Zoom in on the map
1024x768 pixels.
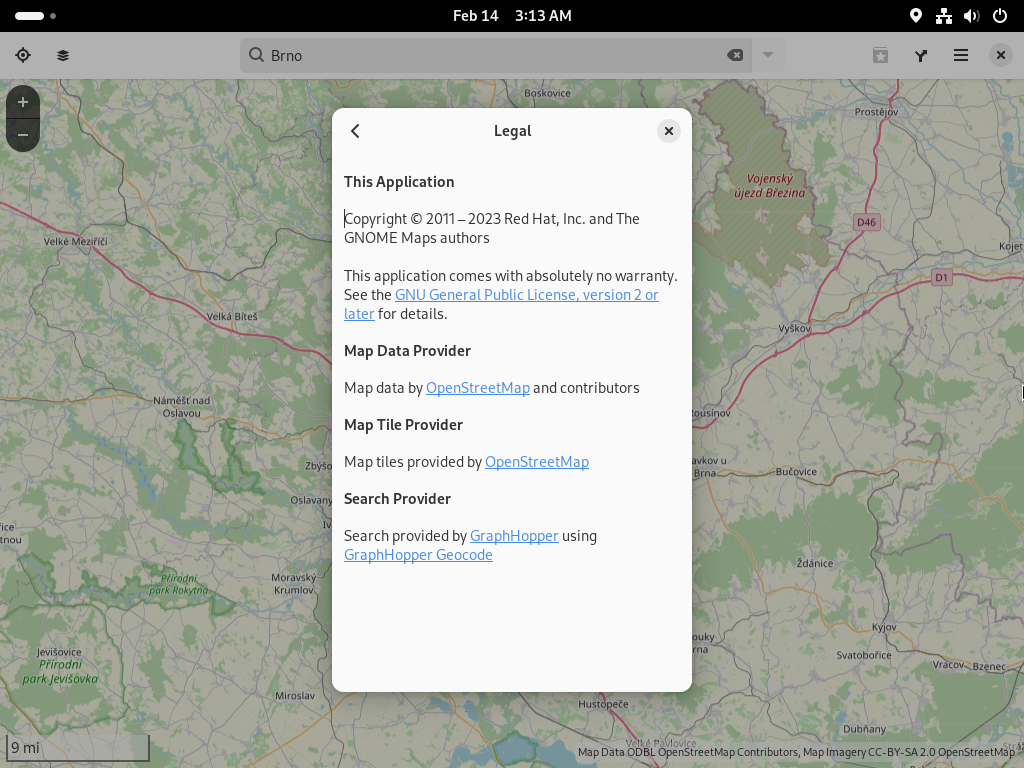(x=23, y=102)
